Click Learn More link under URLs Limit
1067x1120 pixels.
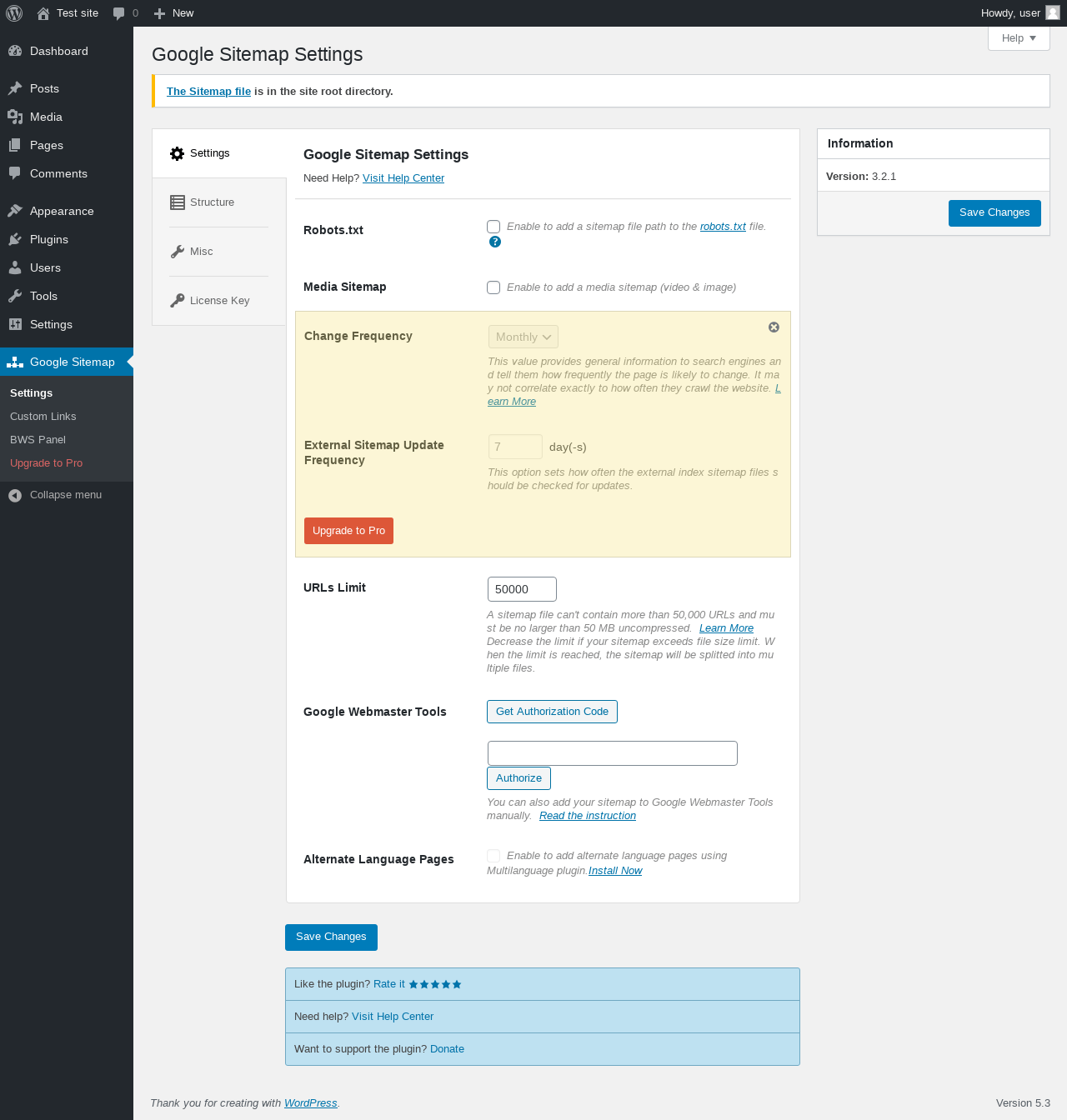726,628
